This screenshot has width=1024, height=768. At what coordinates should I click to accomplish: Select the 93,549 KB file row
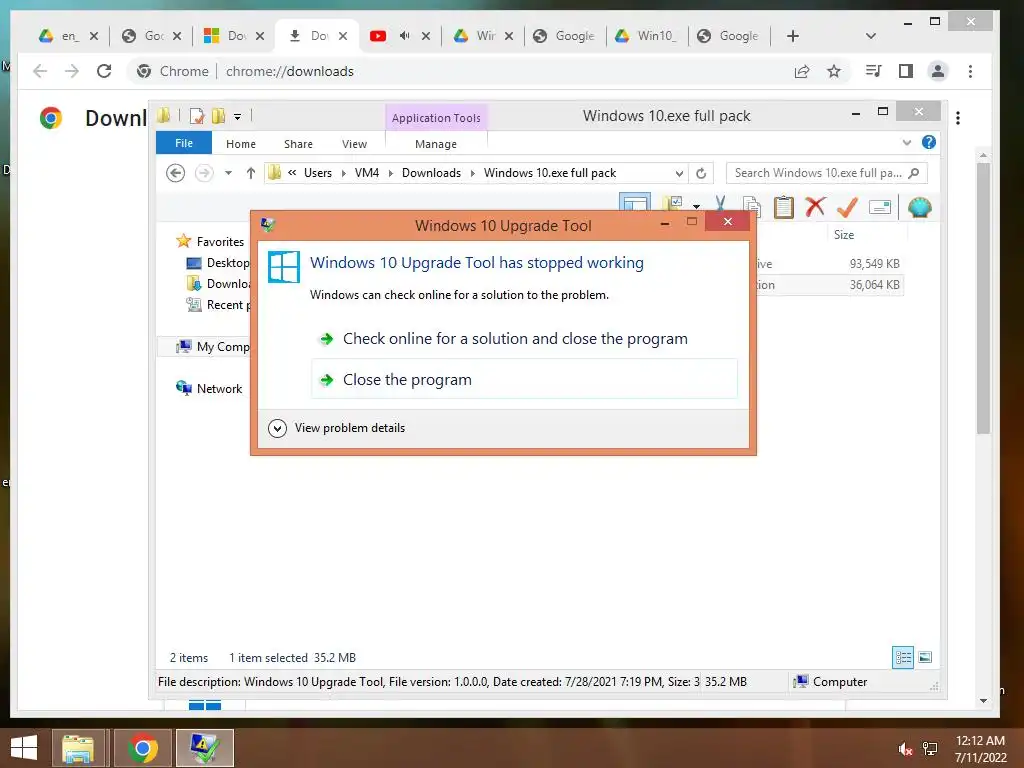tap(829, 264)
